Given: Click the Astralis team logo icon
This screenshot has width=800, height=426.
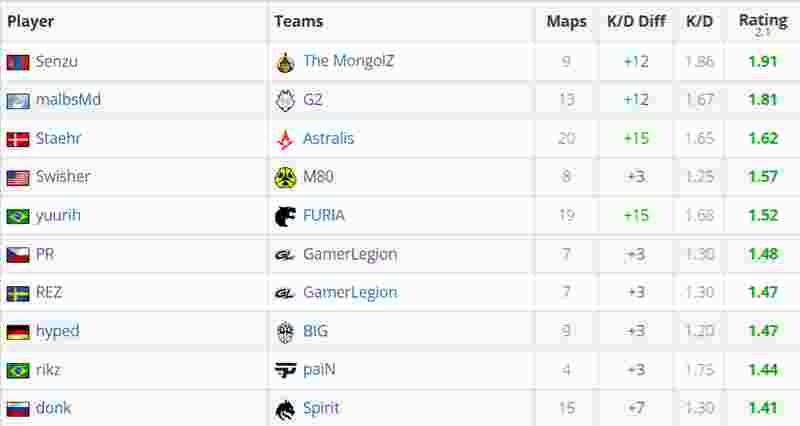Looking at the screenshot, I should point(285,139).
